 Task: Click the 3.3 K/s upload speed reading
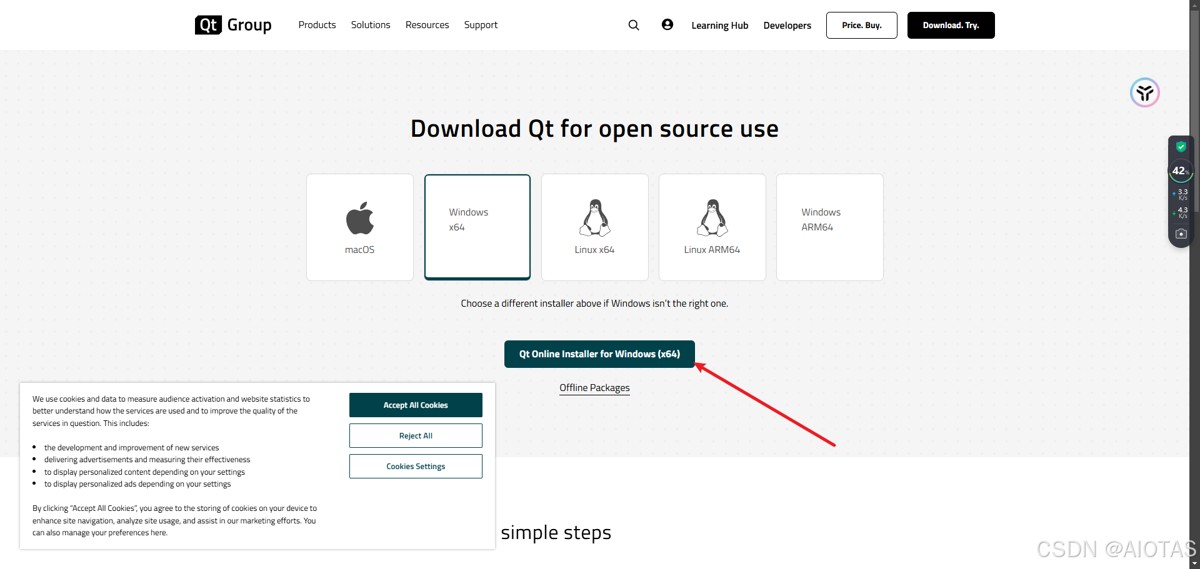tap(1181, 194)
